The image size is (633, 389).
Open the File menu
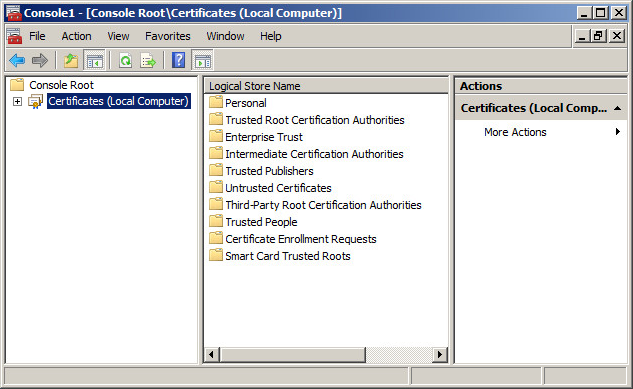coord(37,36)
